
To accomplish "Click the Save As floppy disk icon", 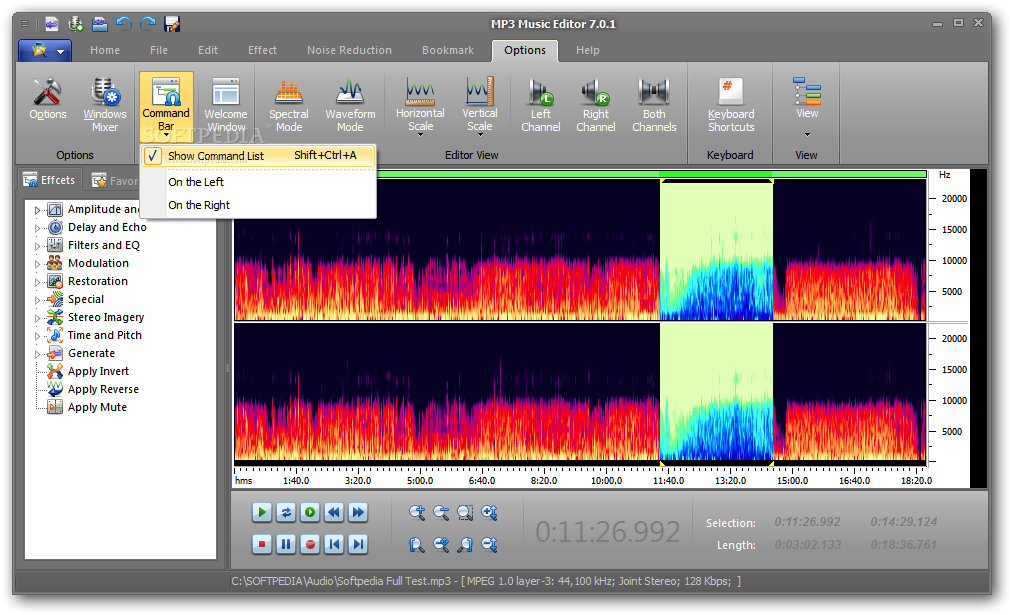I will (x=172, y=25).
